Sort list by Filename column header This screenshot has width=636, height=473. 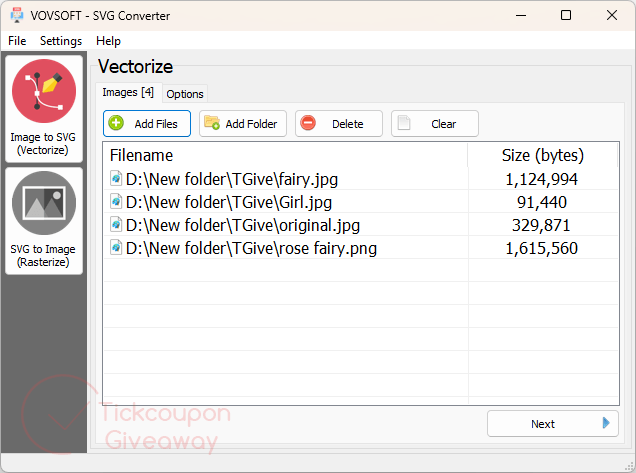[285, 155]
